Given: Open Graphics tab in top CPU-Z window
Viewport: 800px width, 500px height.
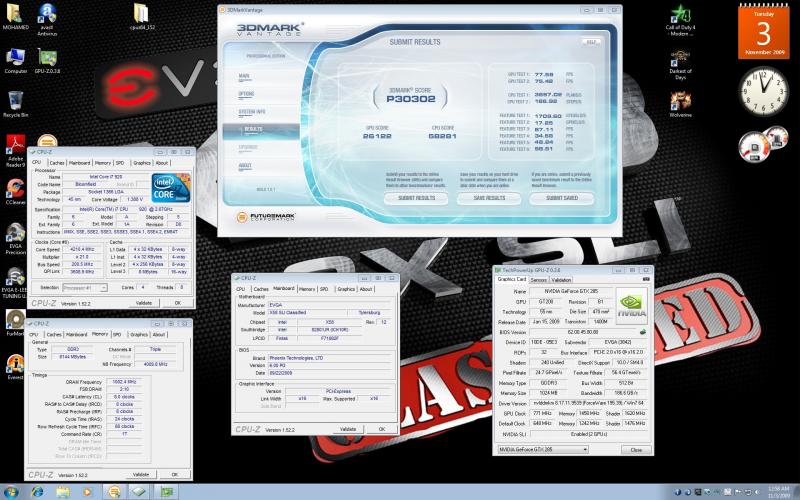Looking at the screenshot, I should coord(142,163).
